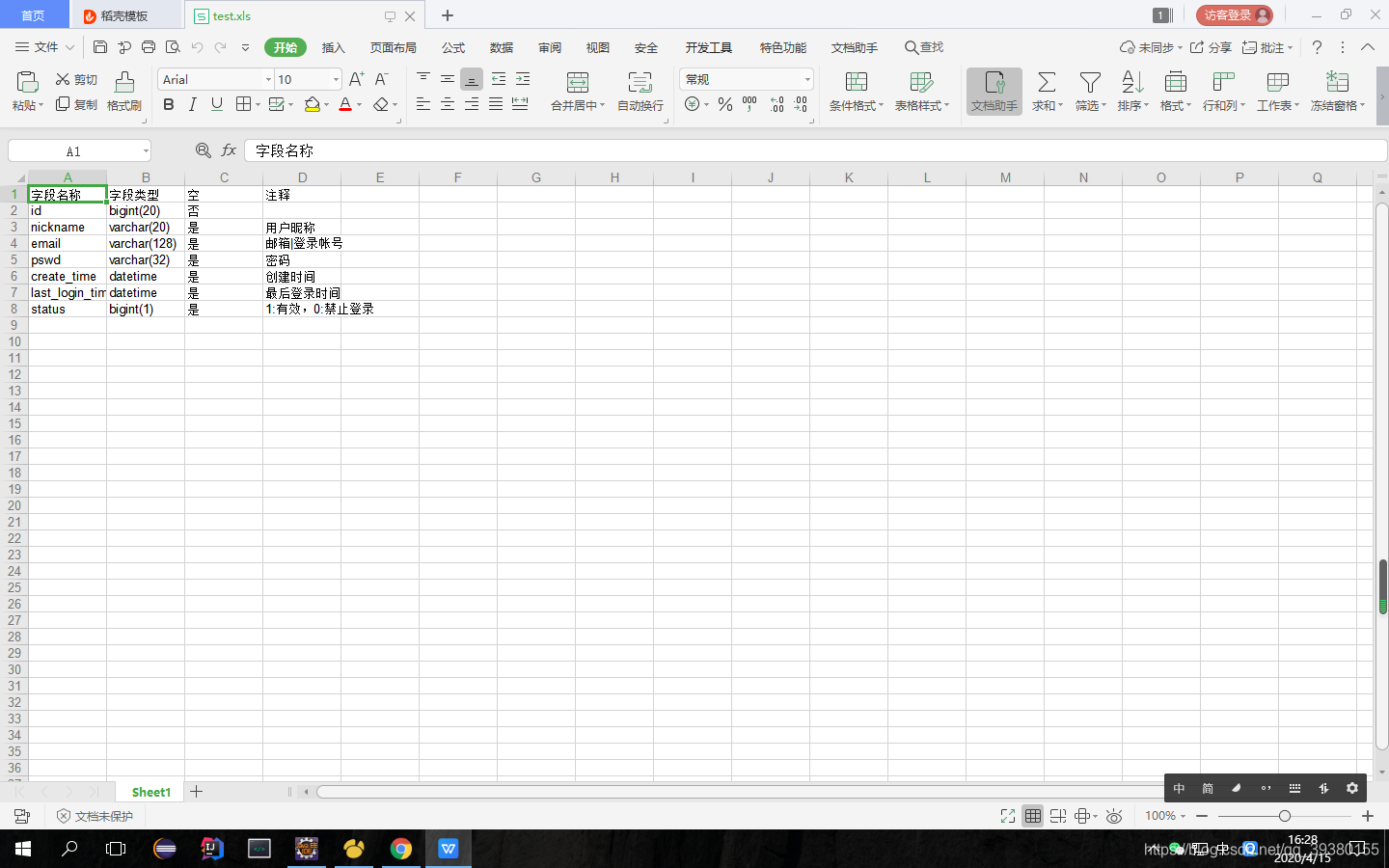Image resolution: width=1389 pixels, height=868 pixels.
Task: Click the Sum sigma icon
Action: point(1047,82)
